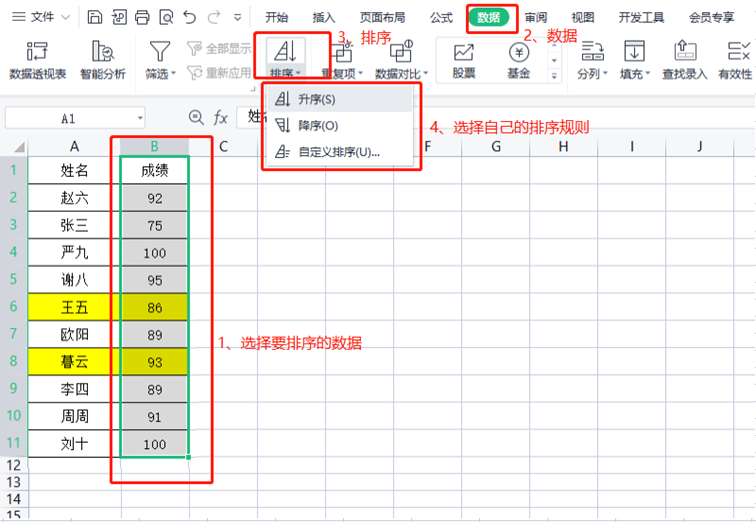Click the zoom magnifier next to fx
756x522 pixels.
[196, 117]
